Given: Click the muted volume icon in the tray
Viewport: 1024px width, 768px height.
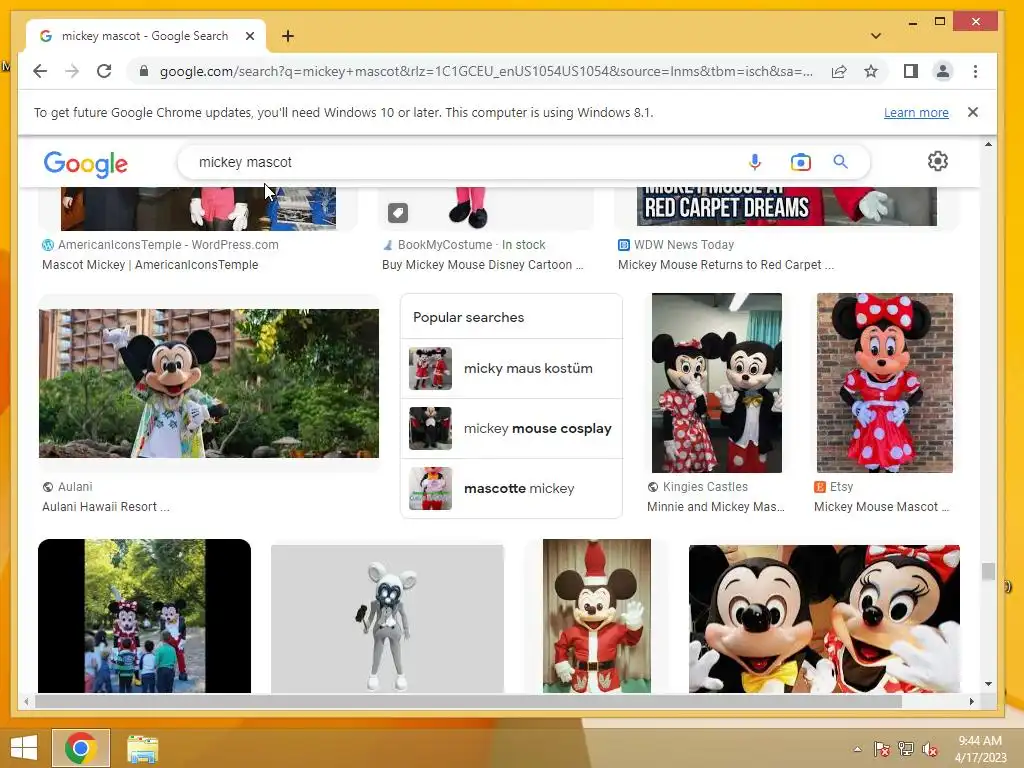Looking at the screenshot, I should [930, 749].
